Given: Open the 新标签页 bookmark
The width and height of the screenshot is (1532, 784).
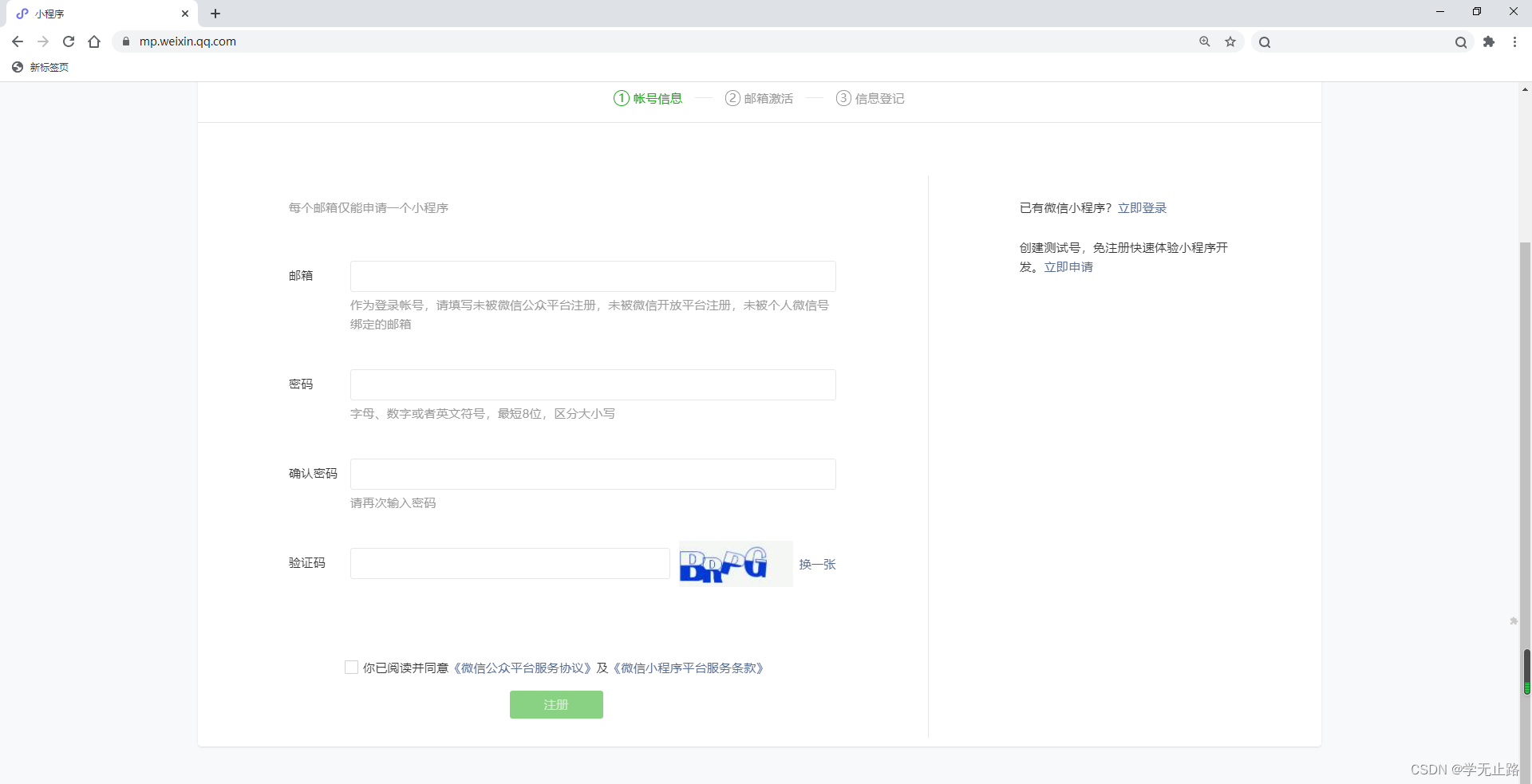Looking at the screenshot, I should tap(41, 67).
